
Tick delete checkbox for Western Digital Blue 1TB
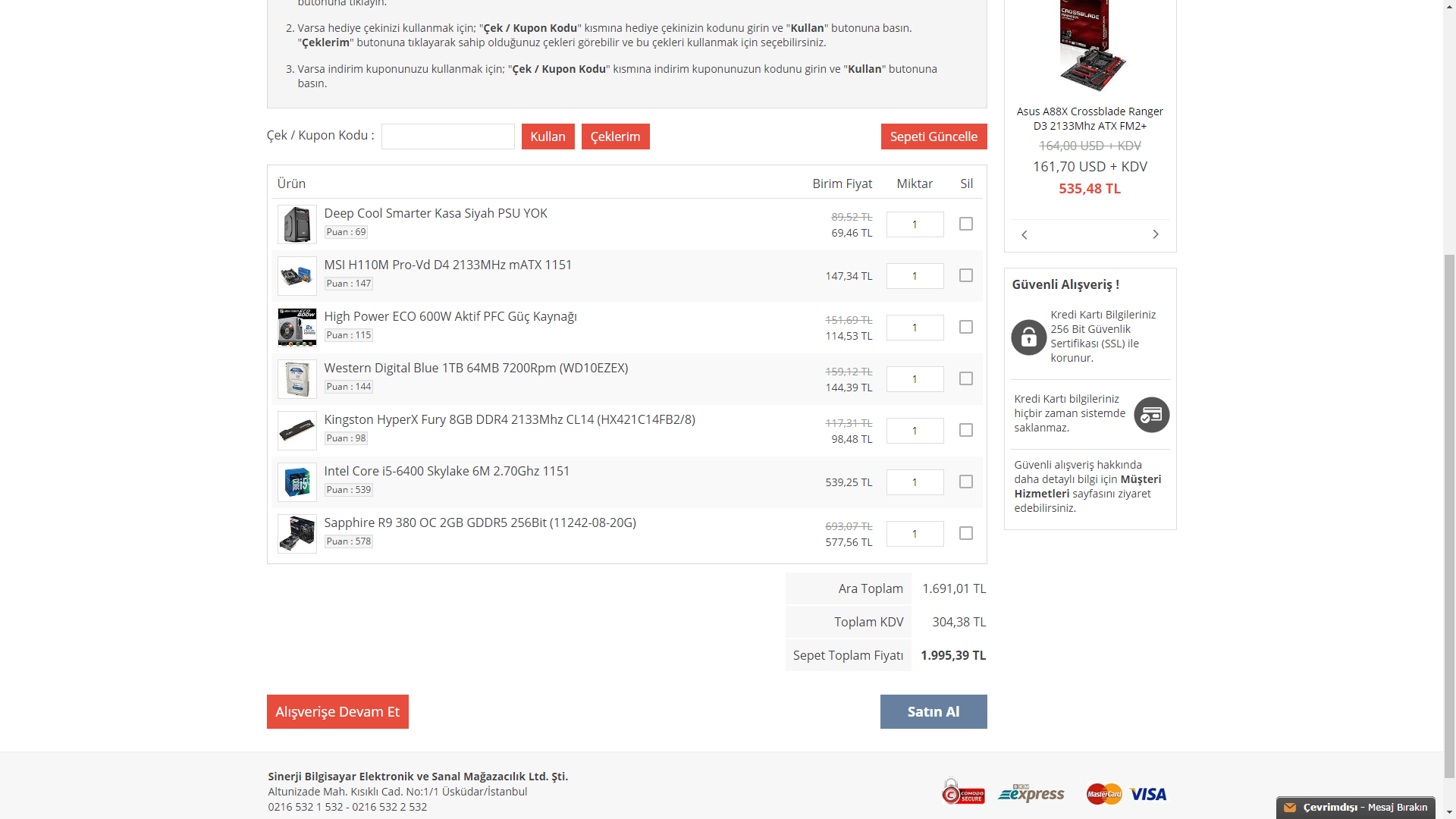coord(965,378)
